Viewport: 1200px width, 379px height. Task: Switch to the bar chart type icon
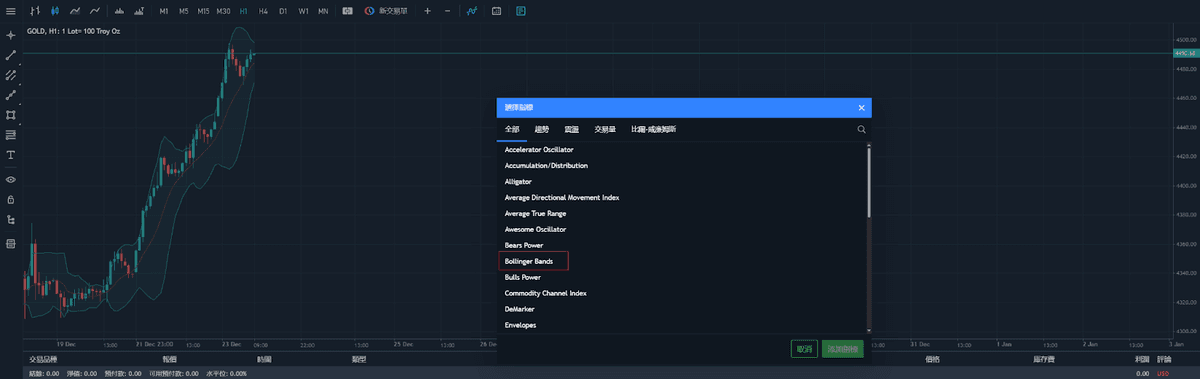(35, 11)
